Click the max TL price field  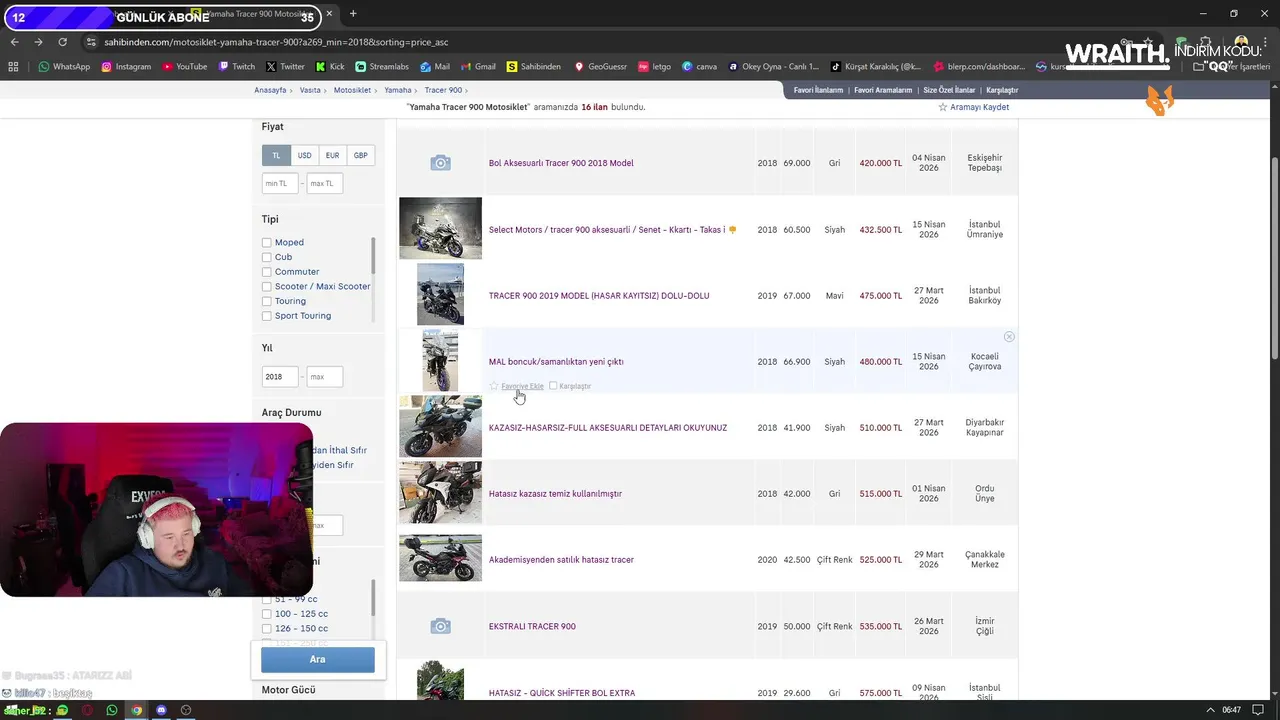325,184
